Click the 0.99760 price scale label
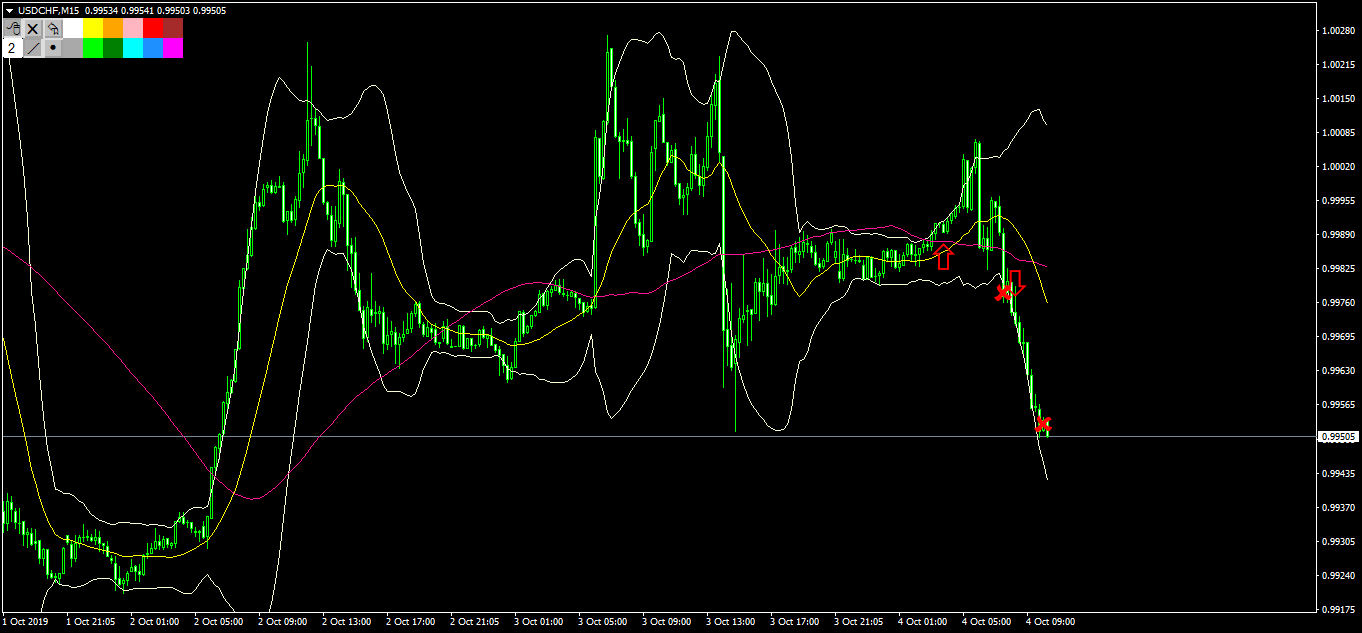This screenshot has width=1362, height=633. 1337,302
